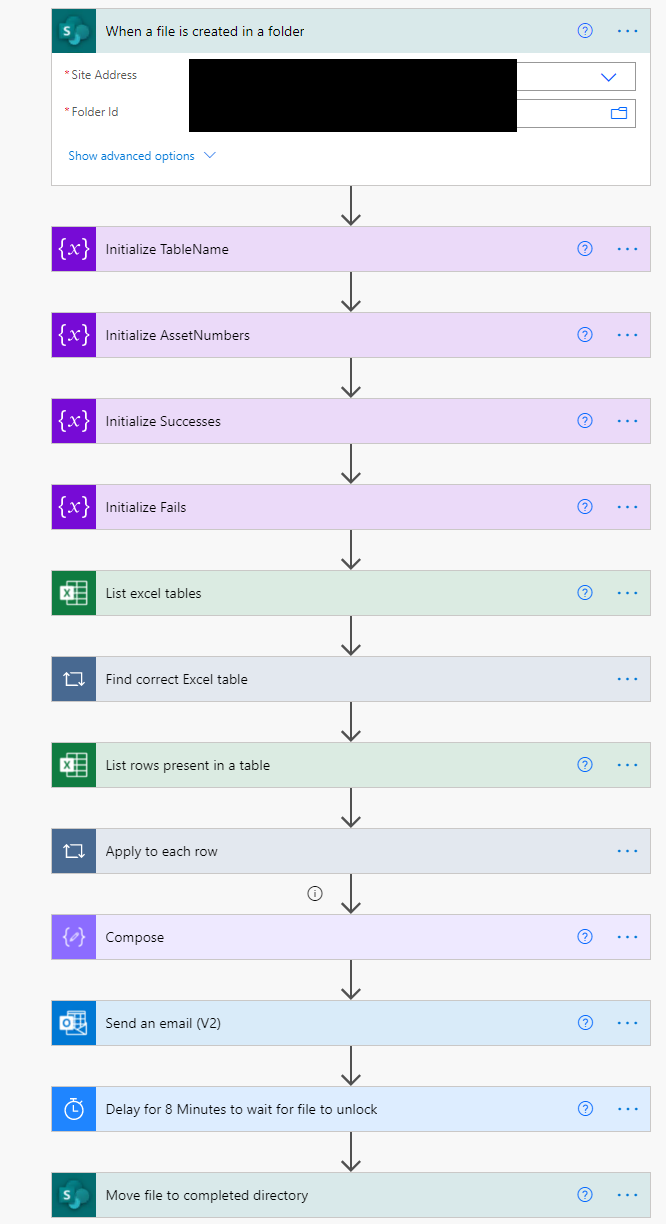Image resolution: width=666 pixels, height=1224 pixels.
Task: Click the variable icon on Initialize TableName
Action: click(74, 249)
